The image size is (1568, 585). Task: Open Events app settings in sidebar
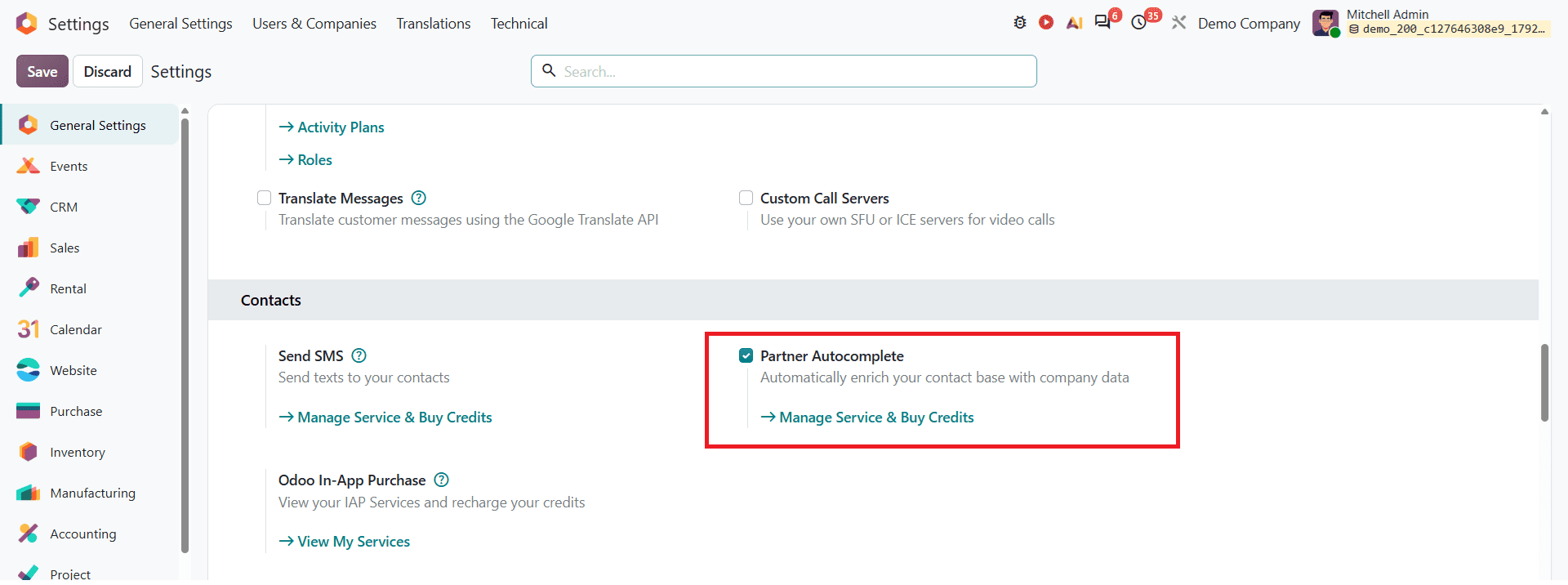click(90, 166)
